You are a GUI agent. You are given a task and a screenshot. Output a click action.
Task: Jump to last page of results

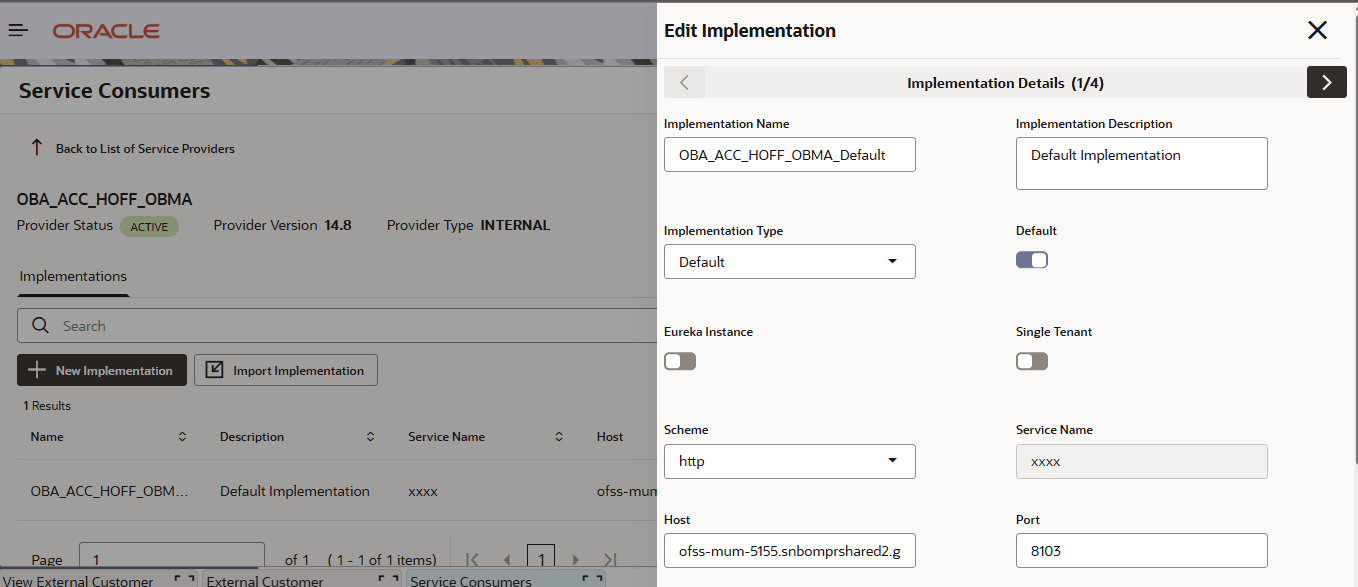610,560
